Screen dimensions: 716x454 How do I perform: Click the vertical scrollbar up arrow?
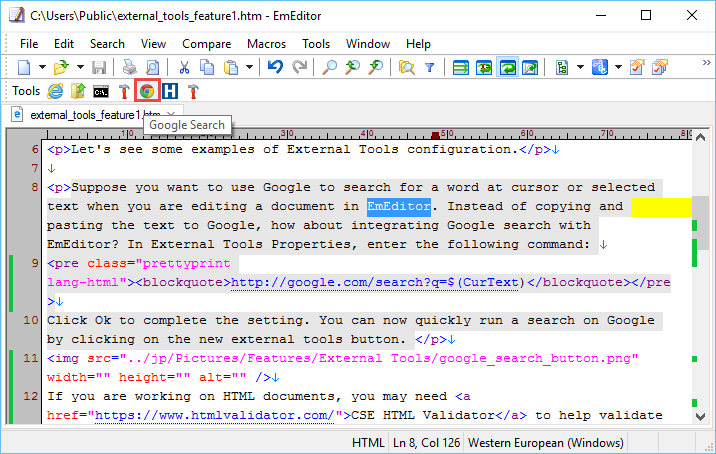700,138
